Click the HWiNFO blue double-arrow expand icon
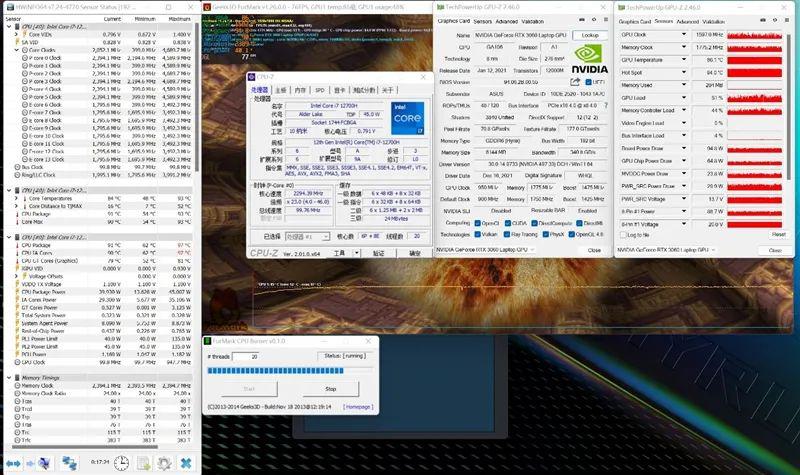Viewport: 800px width, 475px height. click(x=13, y=463)
